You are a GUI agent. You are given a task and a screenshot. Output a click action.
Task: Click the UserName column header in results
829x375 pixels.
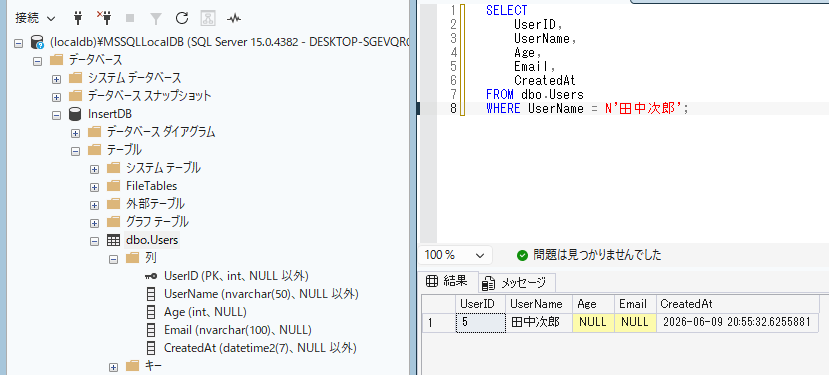coord(539,304)
